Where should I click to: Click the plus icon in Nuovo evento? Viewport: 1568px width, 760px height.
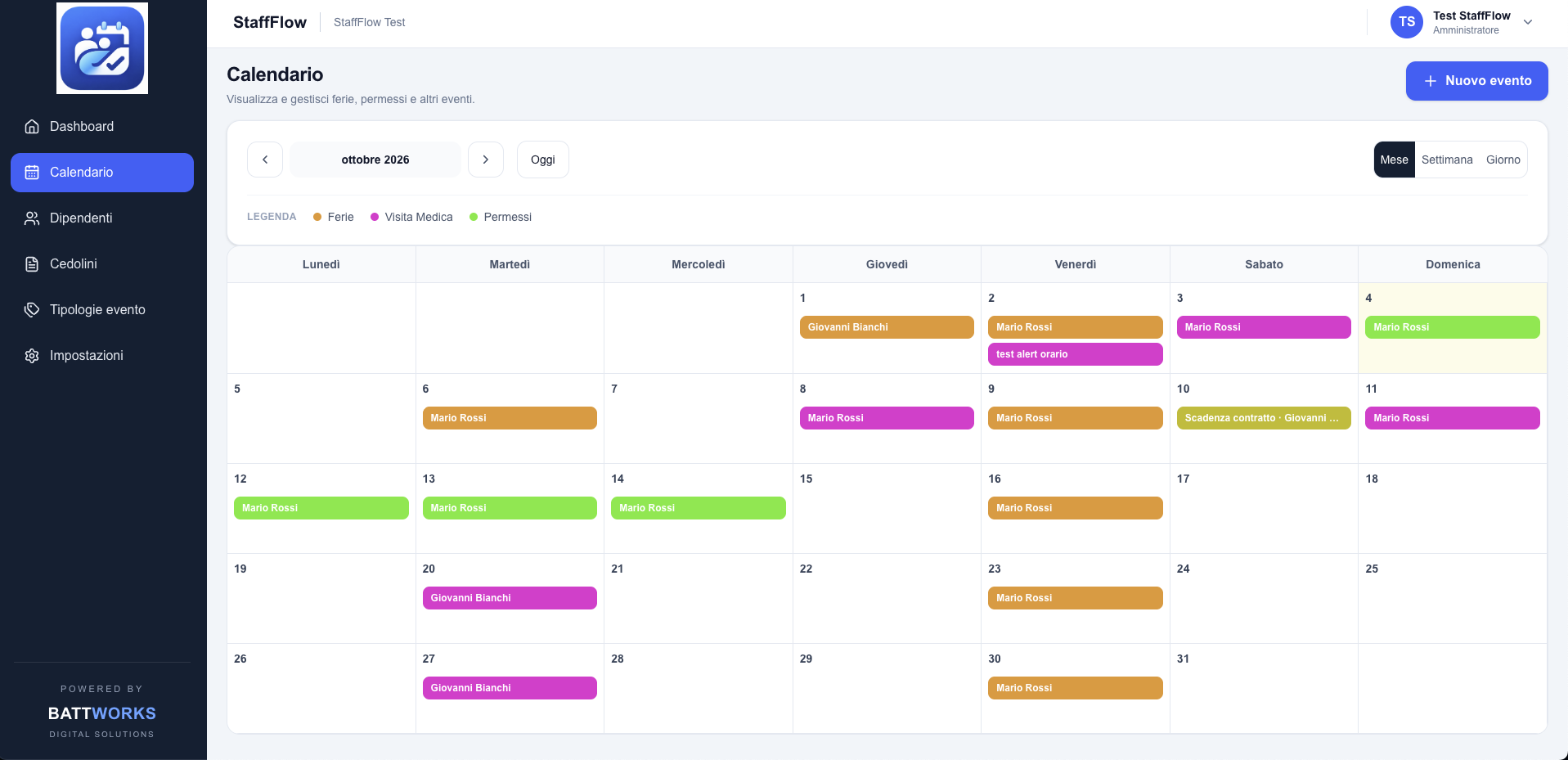point(1431,81)
